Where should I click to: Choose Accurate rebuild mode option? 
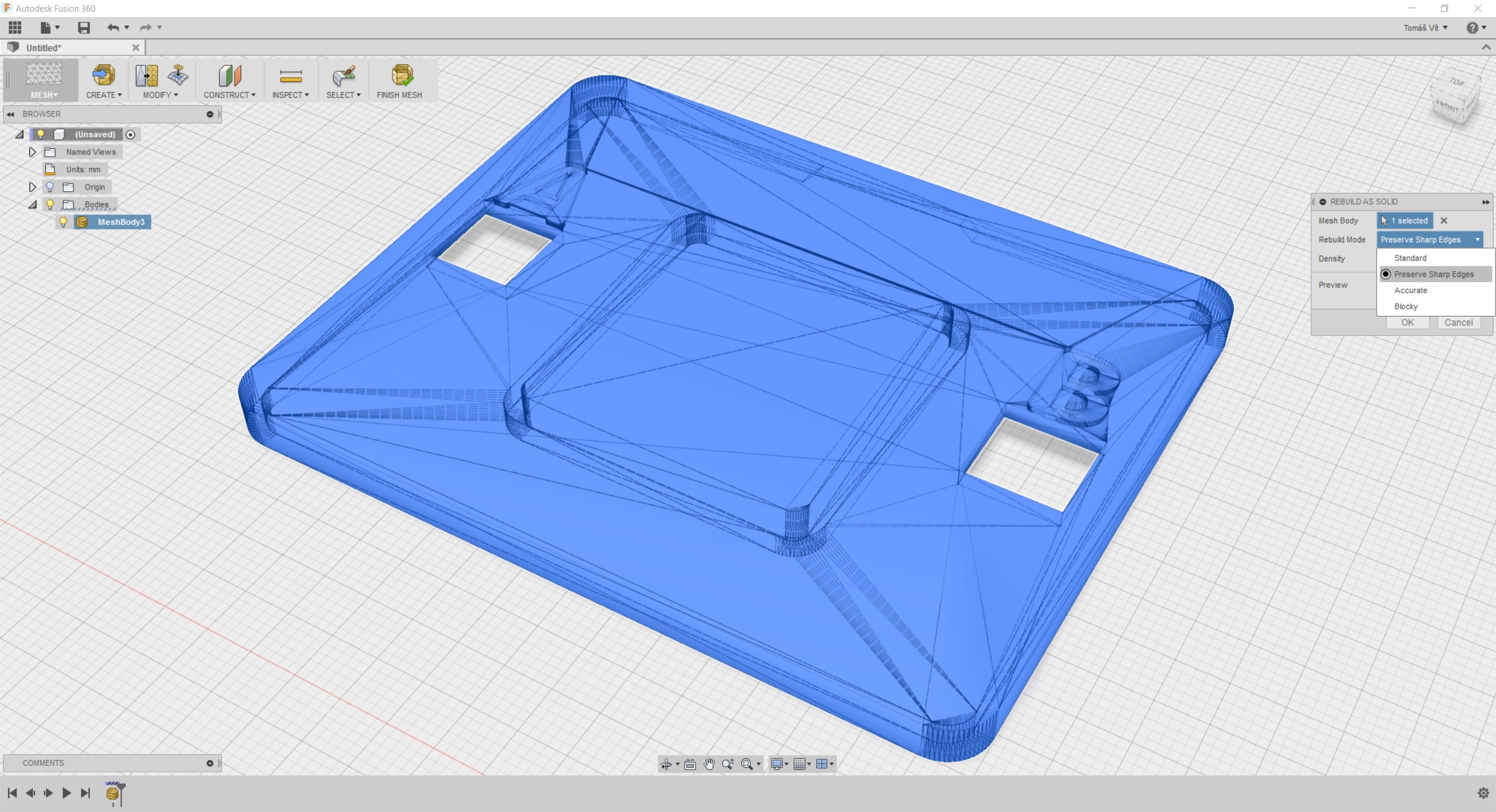[1411, 290]
